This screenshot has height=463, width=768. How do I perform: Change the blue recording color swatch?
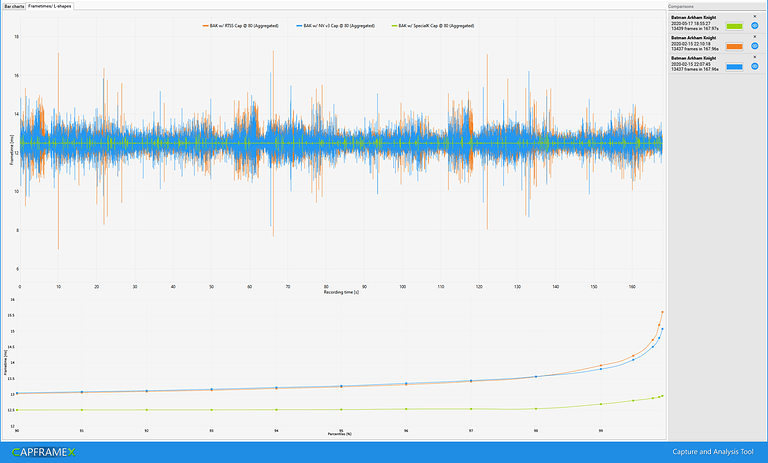coord(734,67)
